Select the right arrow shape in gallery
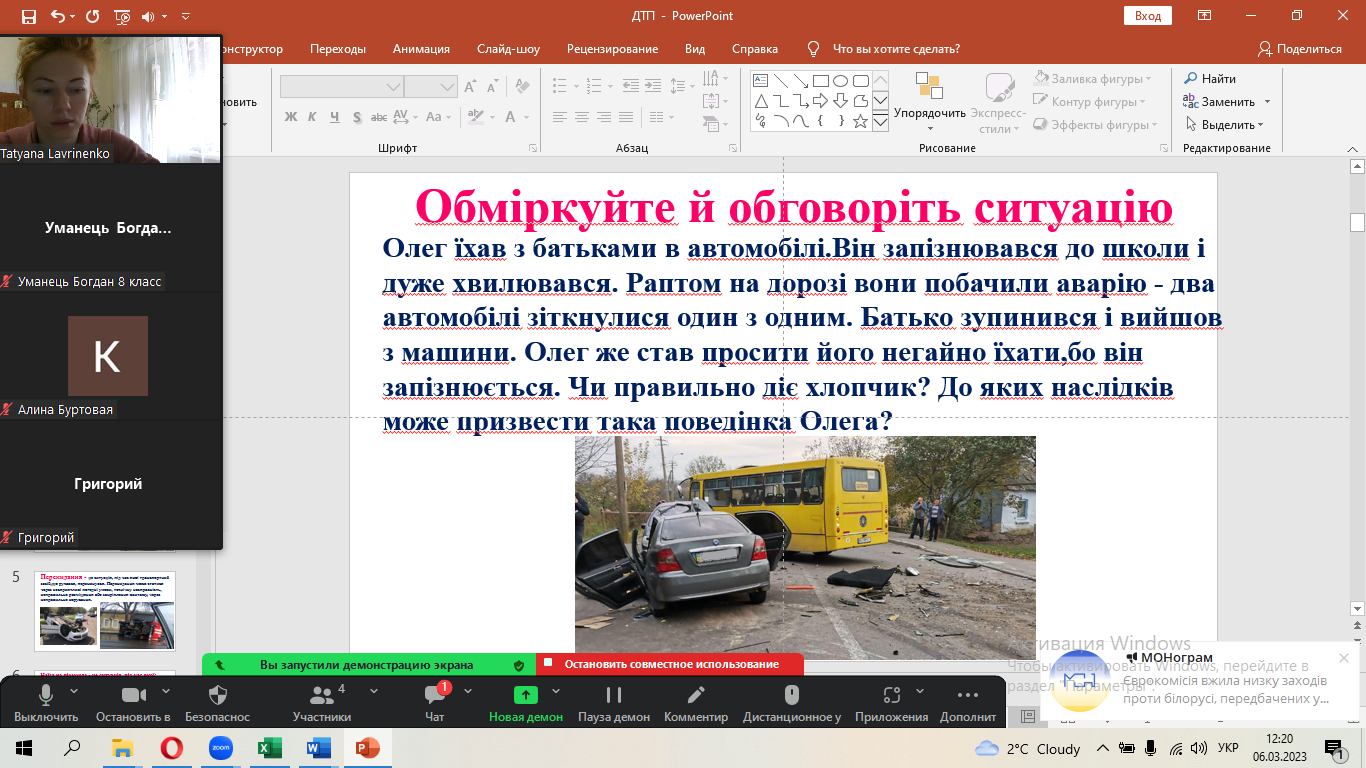 point(820,101)
